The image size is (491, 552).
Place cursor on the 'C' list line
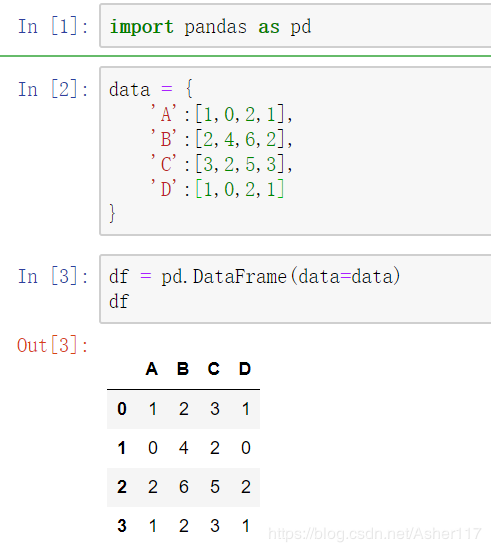tap(221, 164)
